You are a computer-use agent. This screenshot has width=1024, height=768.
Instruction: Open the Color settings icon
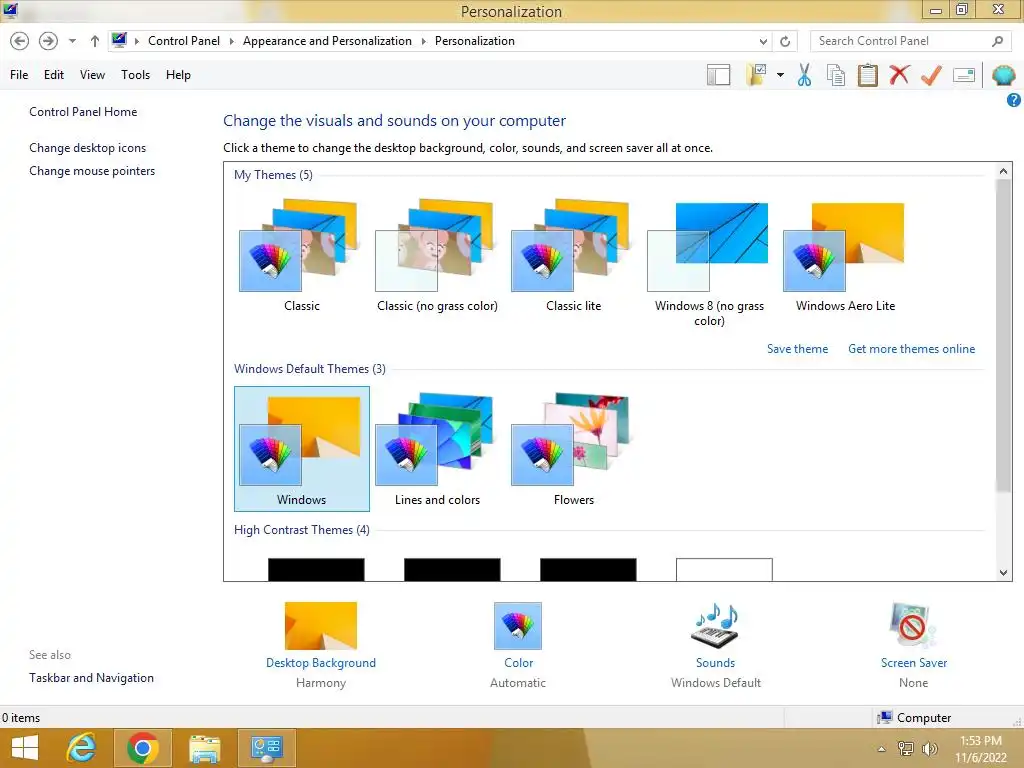pyautogui.click(x=518, y=626)
